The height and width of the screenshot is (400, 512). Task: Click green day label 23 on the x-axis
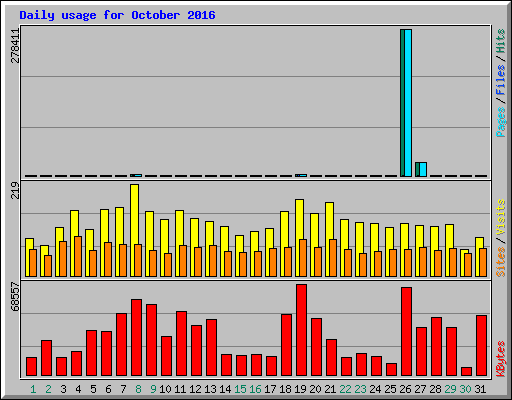(360, 389)
